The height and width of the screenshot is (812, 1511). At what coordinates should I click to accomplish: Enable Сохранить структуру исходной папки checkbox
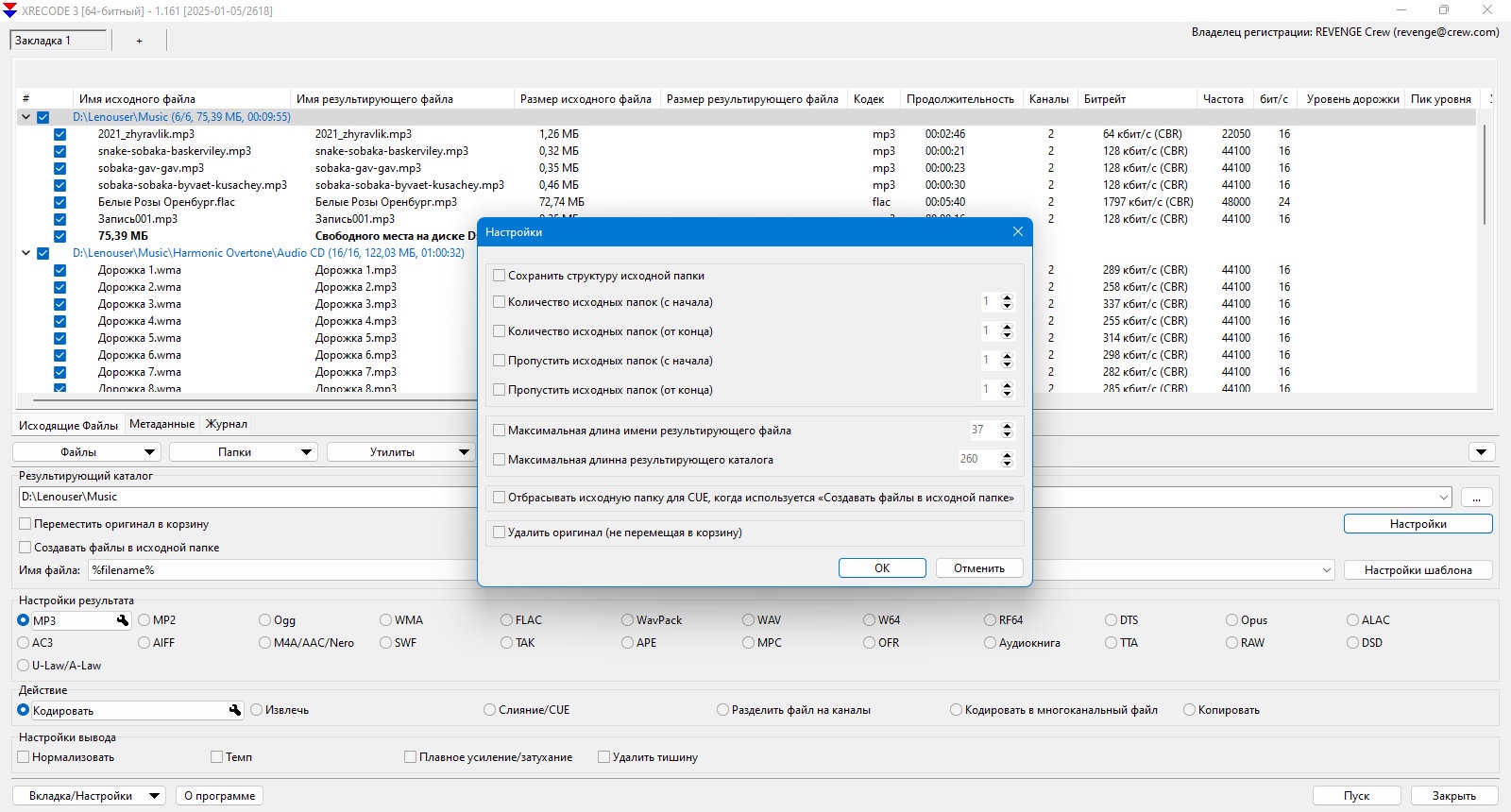point(500,276)
